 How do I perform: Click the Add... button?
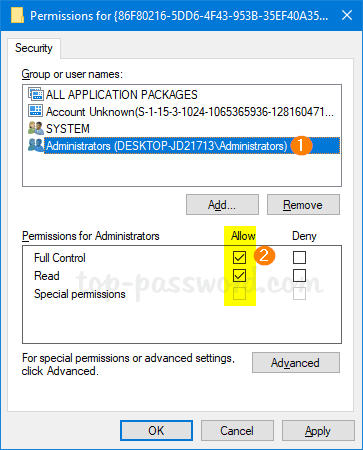coord(222,205)
